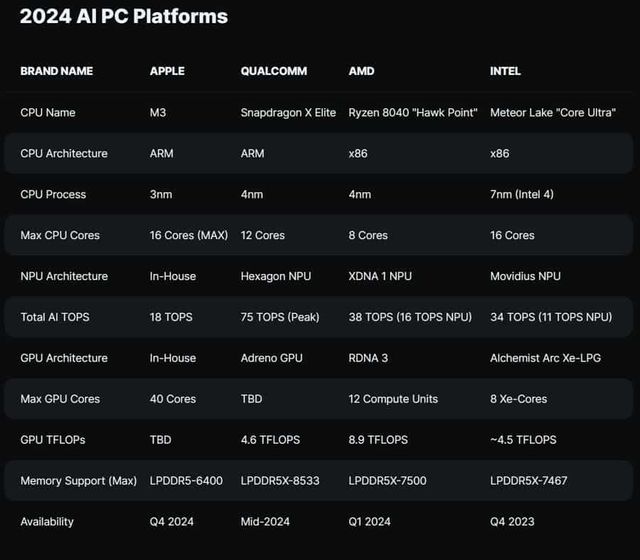Screen dimensions: 640x560
Task: Select the BRAND NAME column header
Action: tap(56, 72)
